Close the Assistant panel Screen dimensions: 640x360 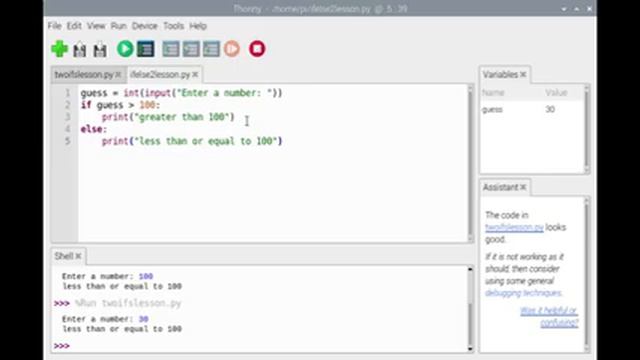click(523, 187)
